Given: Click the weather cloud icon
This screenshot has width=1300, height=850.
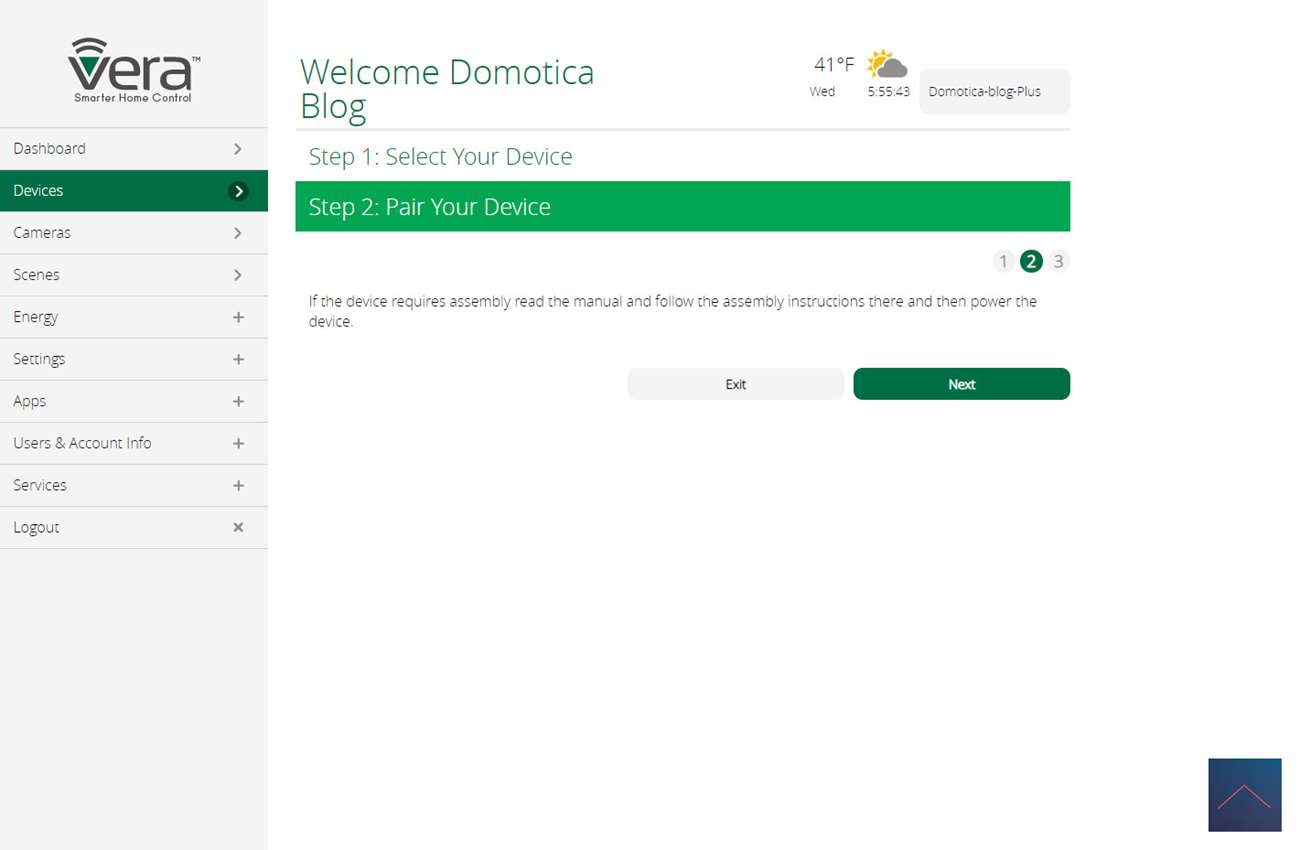Looking at the screenshot, I should click(x=886, y=65).
